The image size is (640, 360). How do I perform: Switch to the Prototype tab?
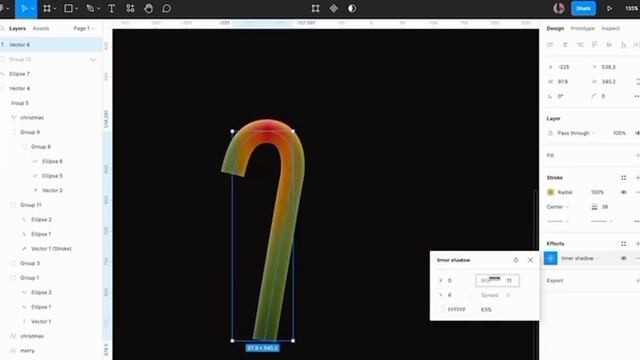(582, 29)
